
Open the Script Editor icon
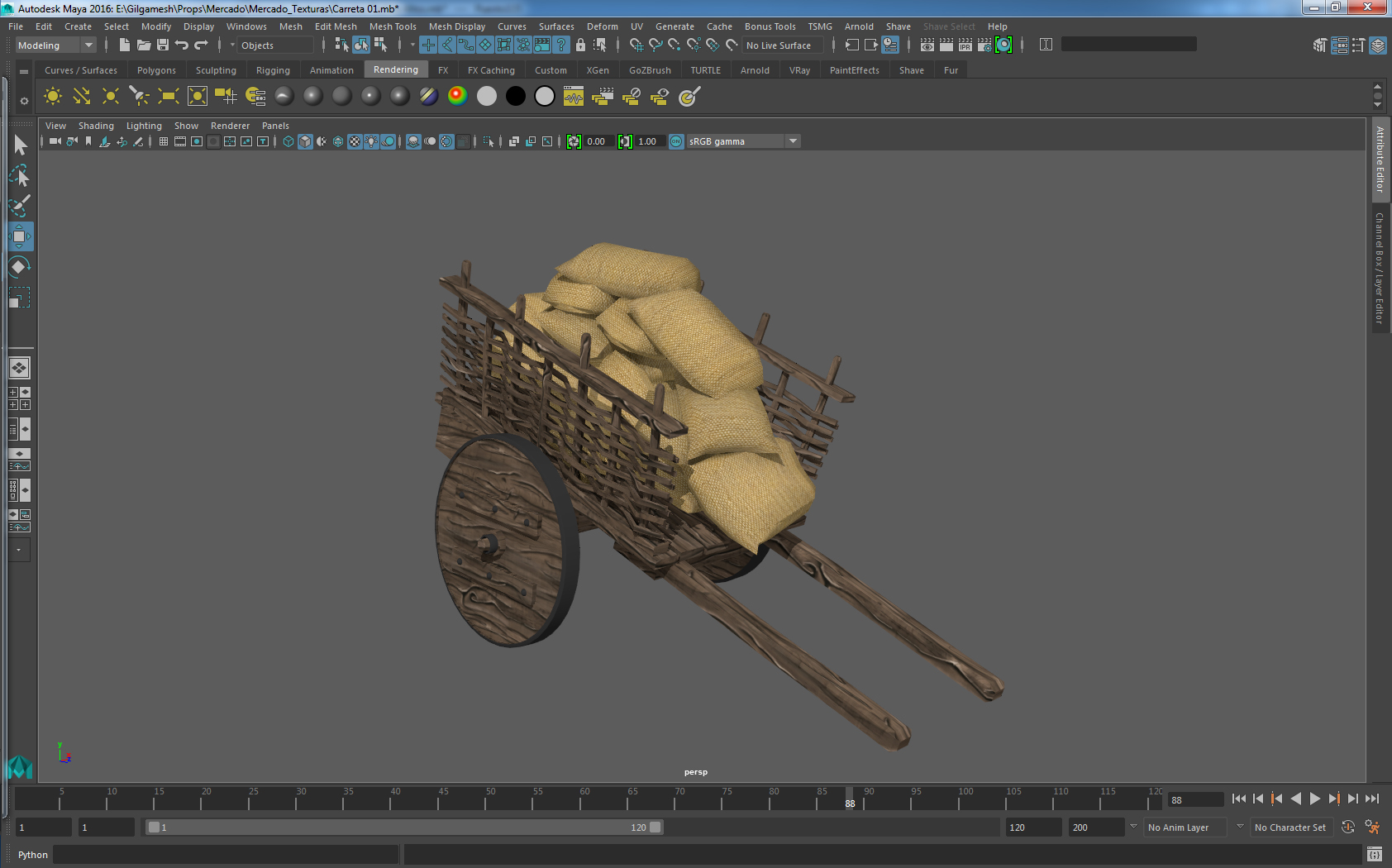point(1374,854)
